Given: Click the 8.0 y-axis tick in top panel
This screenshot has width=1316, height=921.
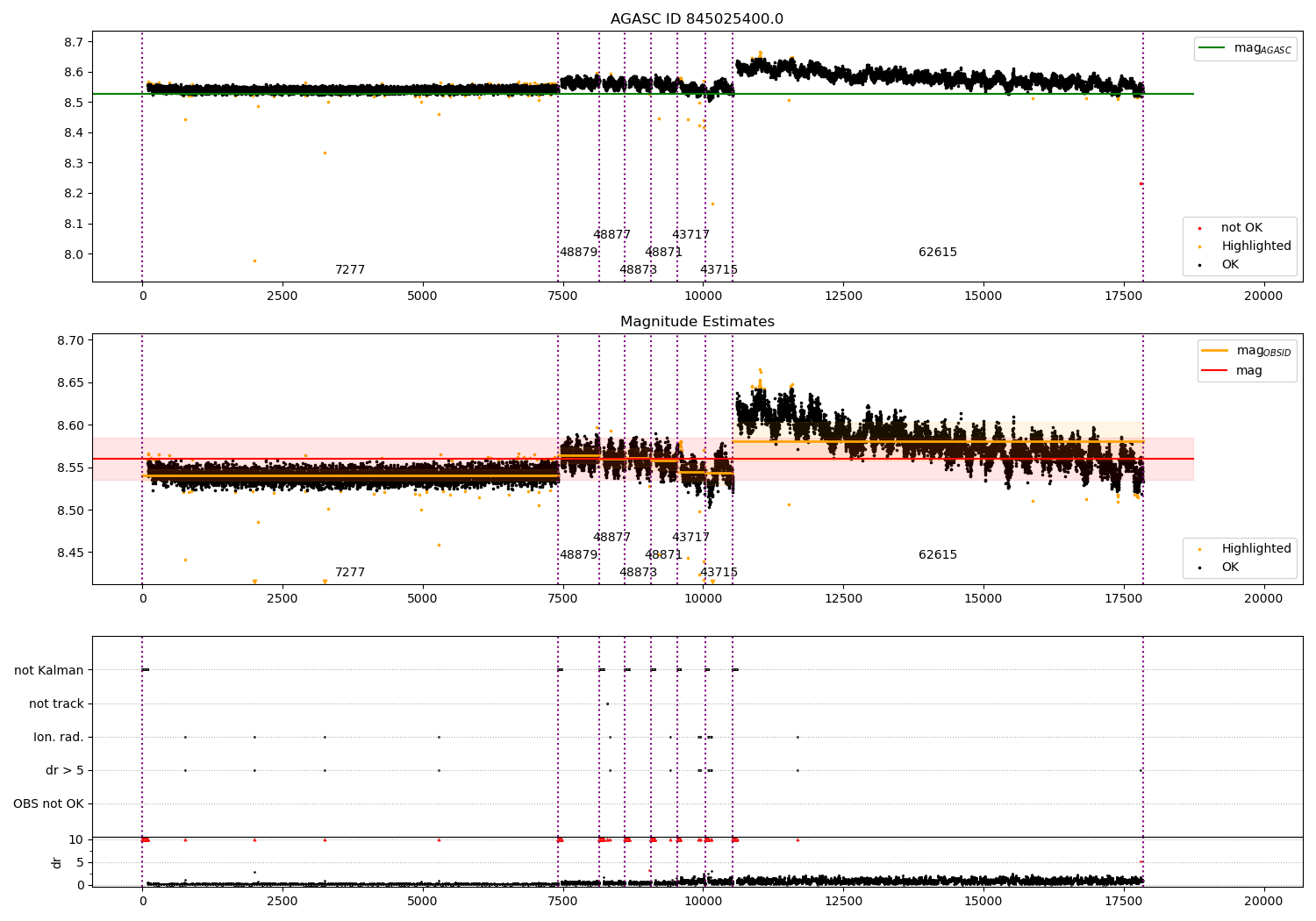Looking at the screenshot, I should tap(74, 254).
